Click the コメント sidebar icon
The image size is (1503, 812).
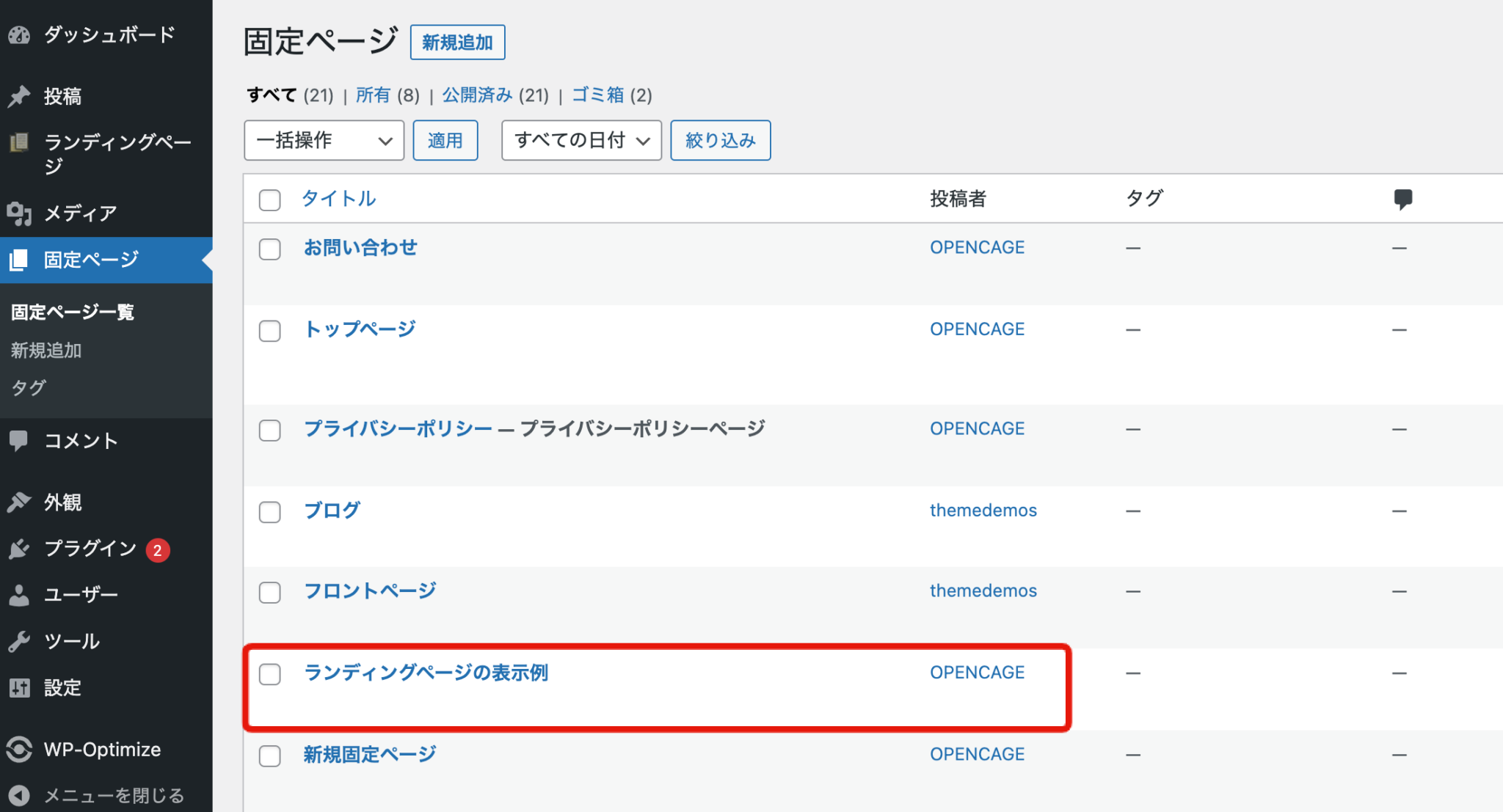click(18, 441)
